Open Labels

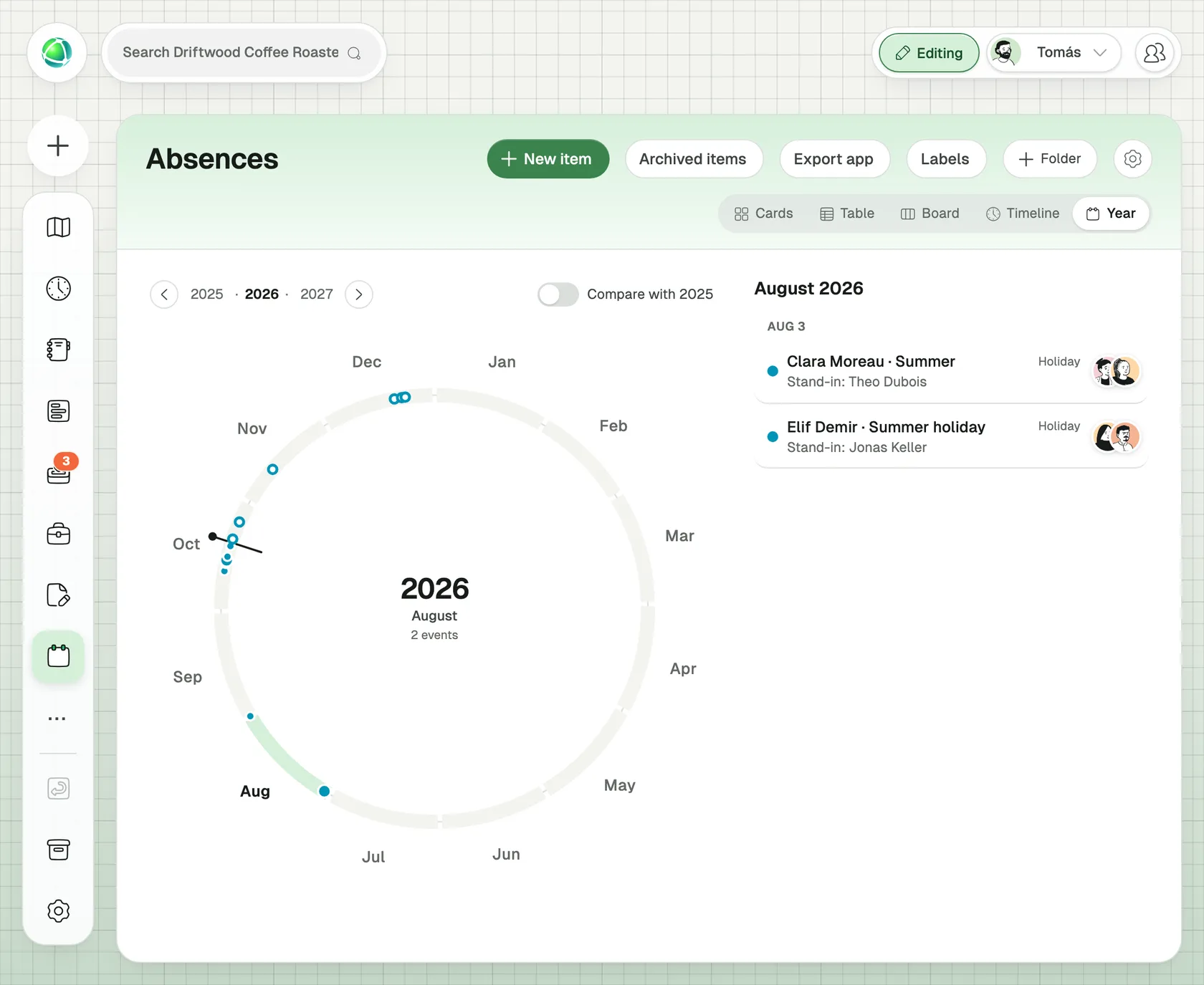pos(945,159)
